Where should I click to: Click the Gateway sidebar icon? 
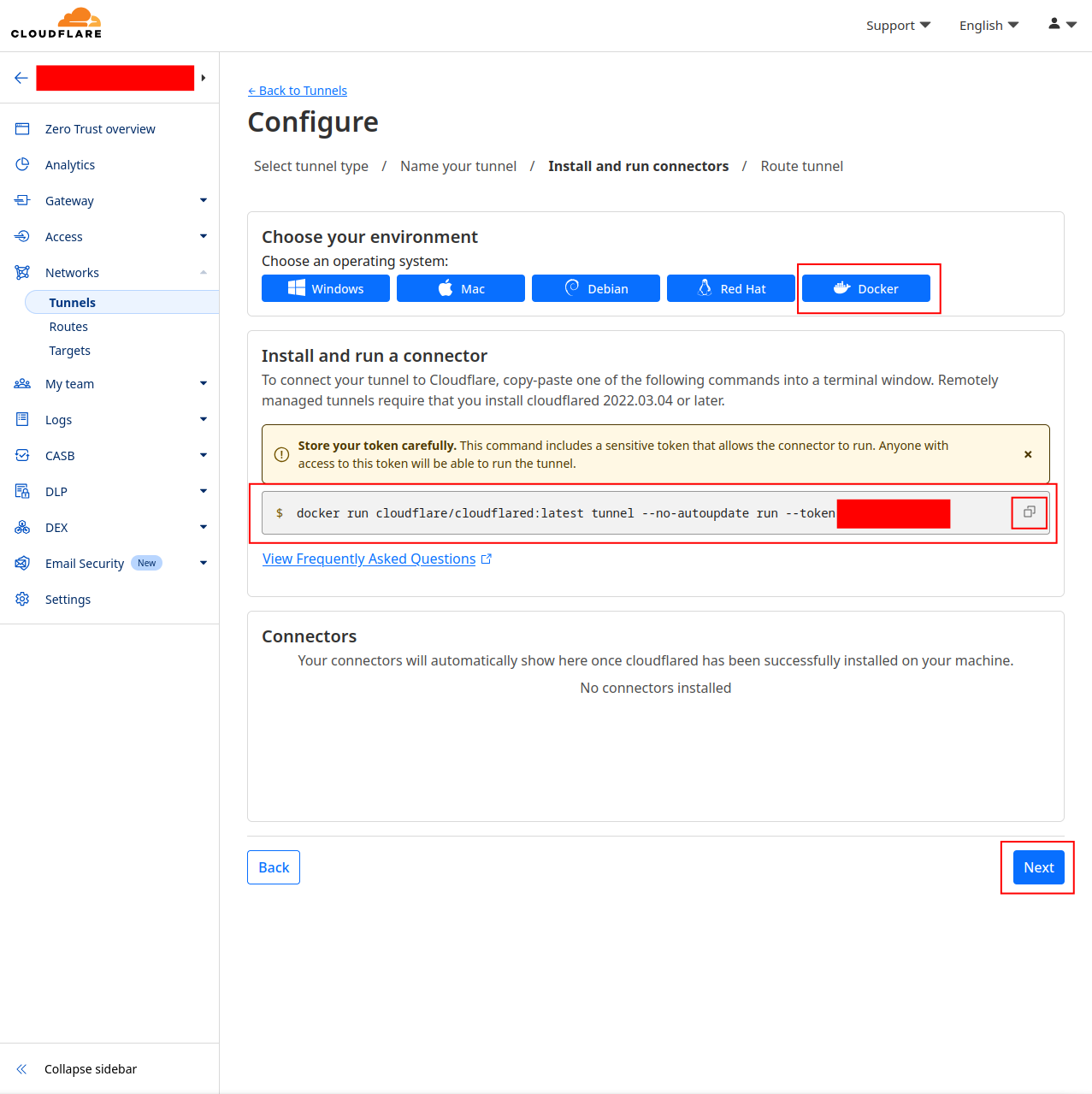22,200
